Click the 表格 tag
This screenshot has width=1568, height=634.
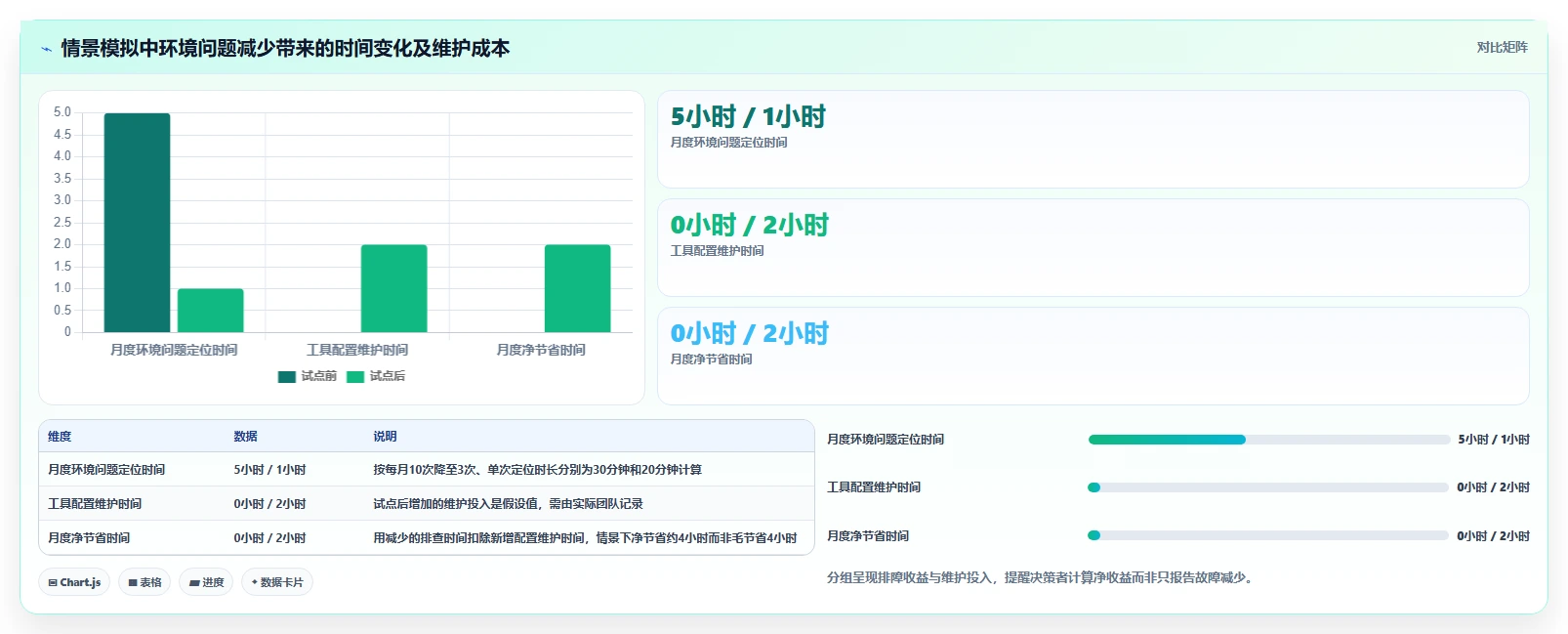point(144,582)
